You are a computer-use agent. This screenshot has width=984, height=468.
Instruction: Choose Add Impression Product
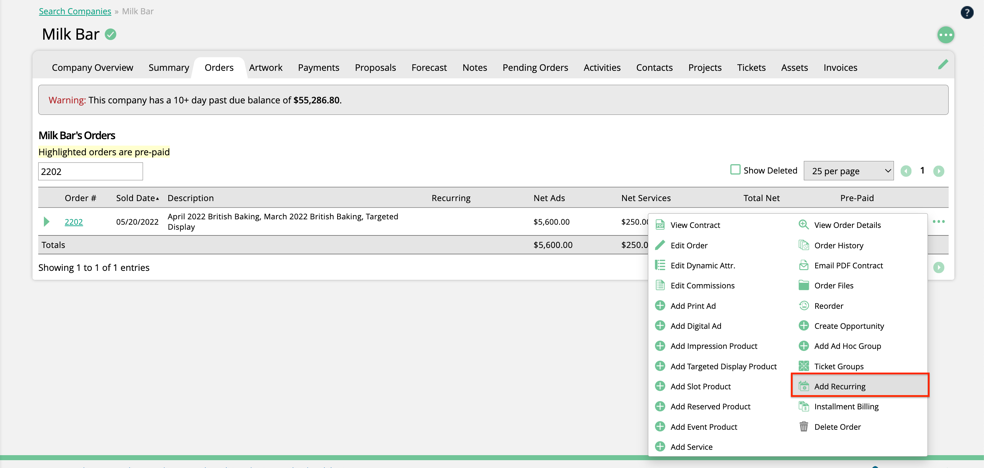coord(714,346)
